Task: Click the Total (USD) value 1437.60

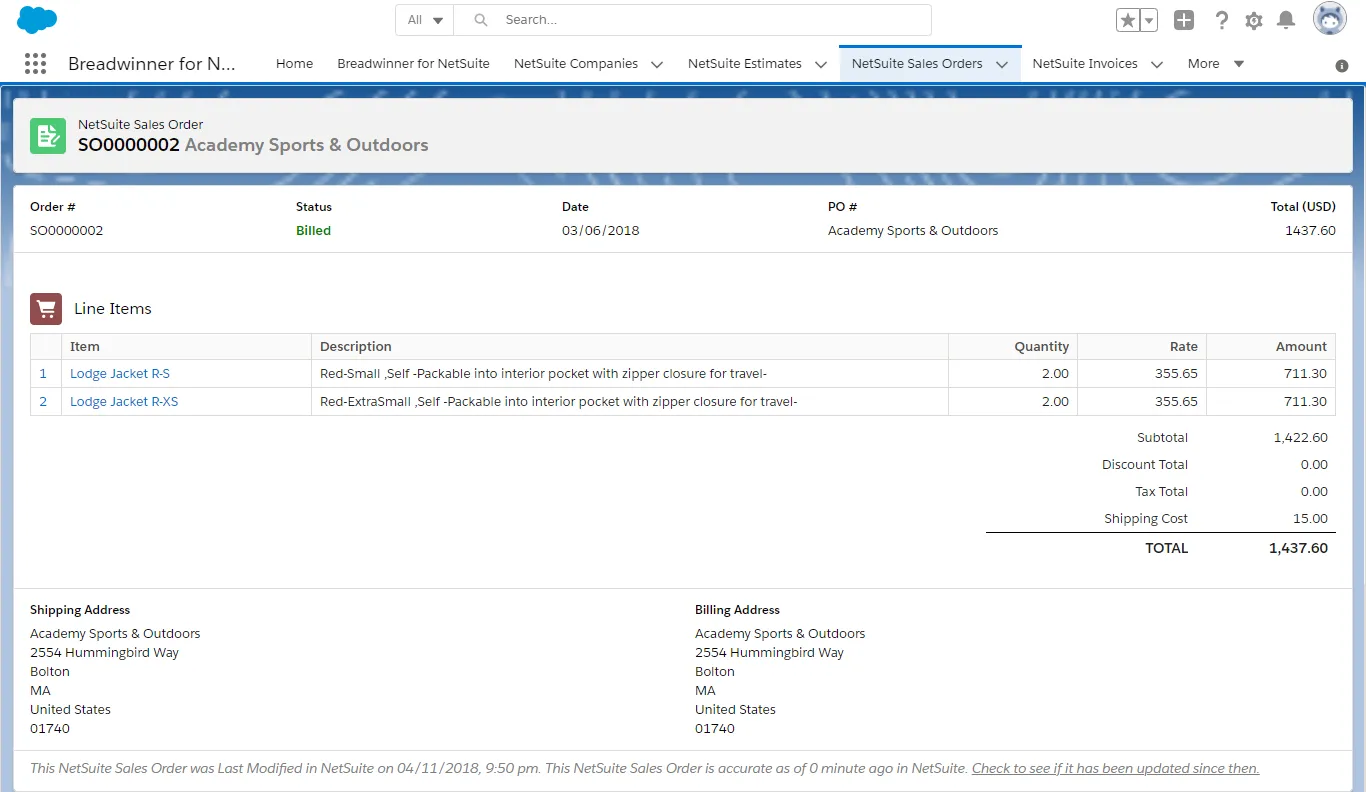Action: pyautogui.click(x=1310, y=230)
